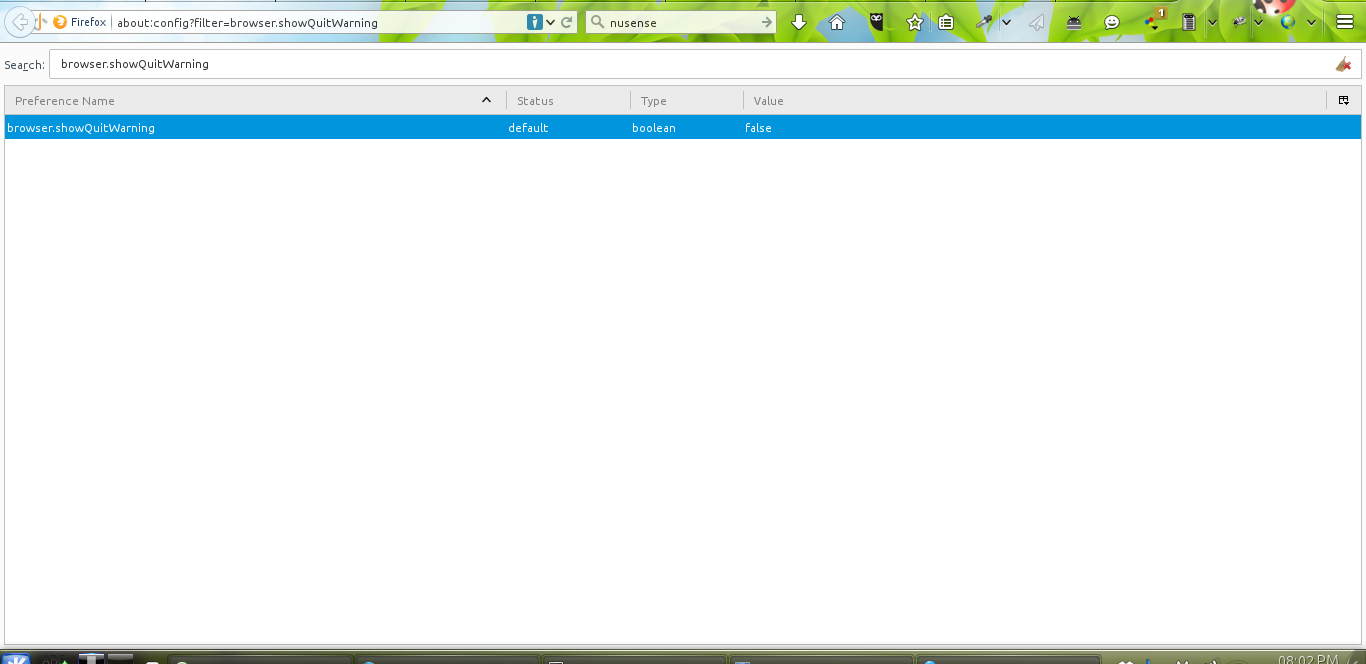
Task: Activate the eyedropper color picker tool
Action: coord(984,22)
